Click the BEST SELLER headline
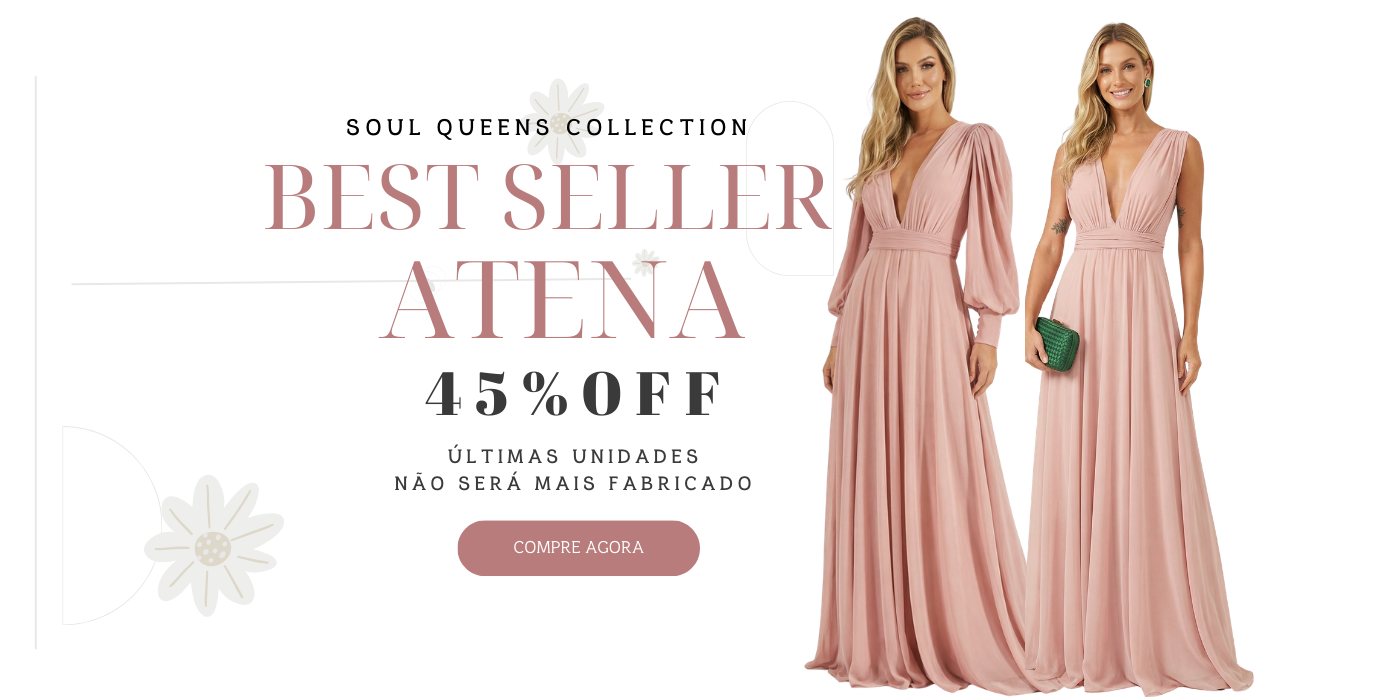 [547, 197]
